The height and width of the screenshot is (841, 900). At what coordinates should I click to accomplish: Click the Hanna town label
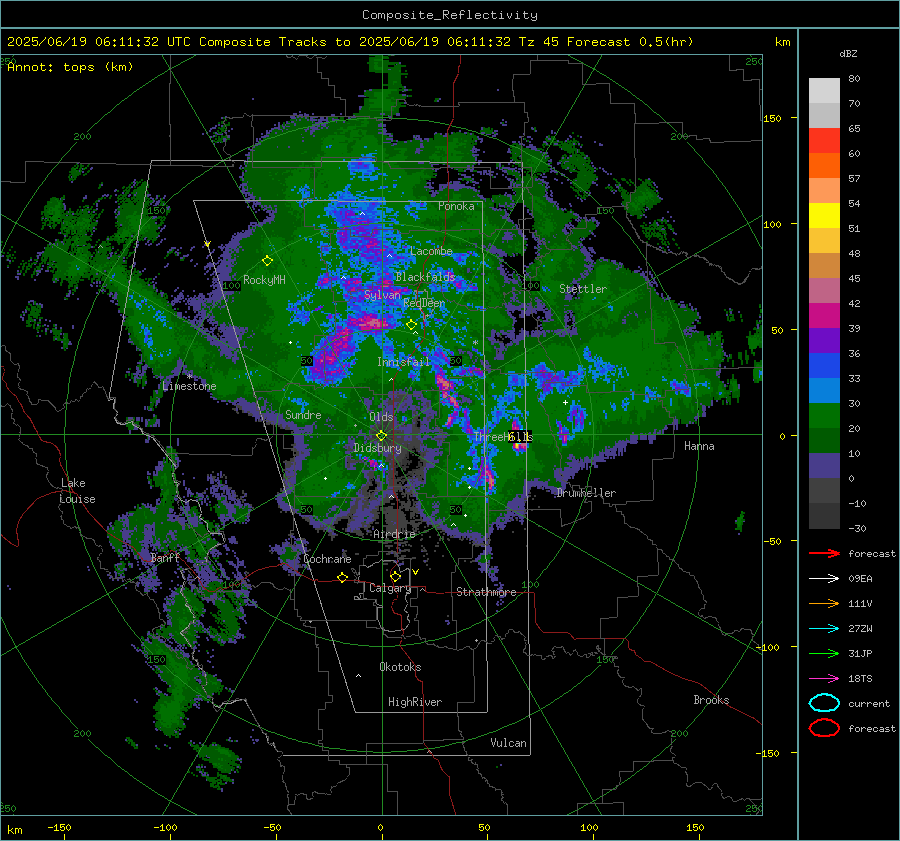coord(699,446)
